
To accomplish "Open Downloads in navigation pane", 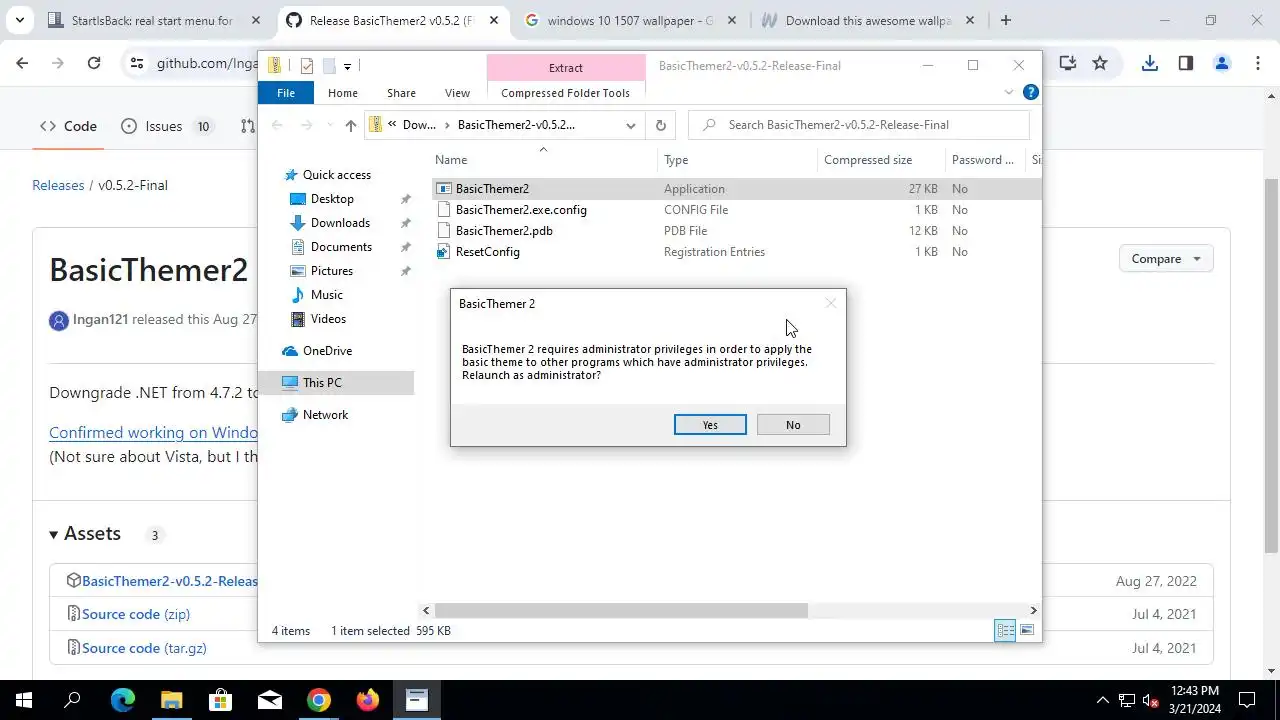I will coord(340,223).
